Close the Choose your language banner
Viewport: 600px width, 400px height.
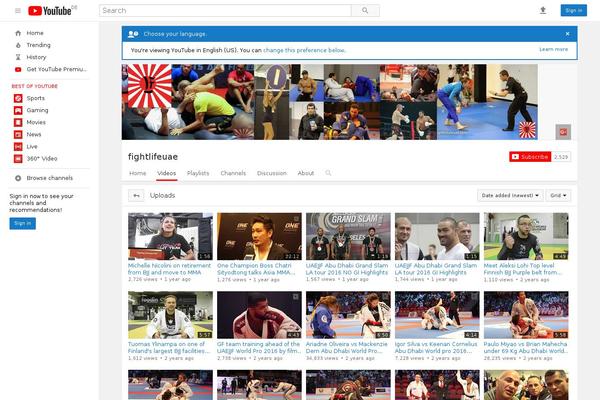[x=567, y=34]
